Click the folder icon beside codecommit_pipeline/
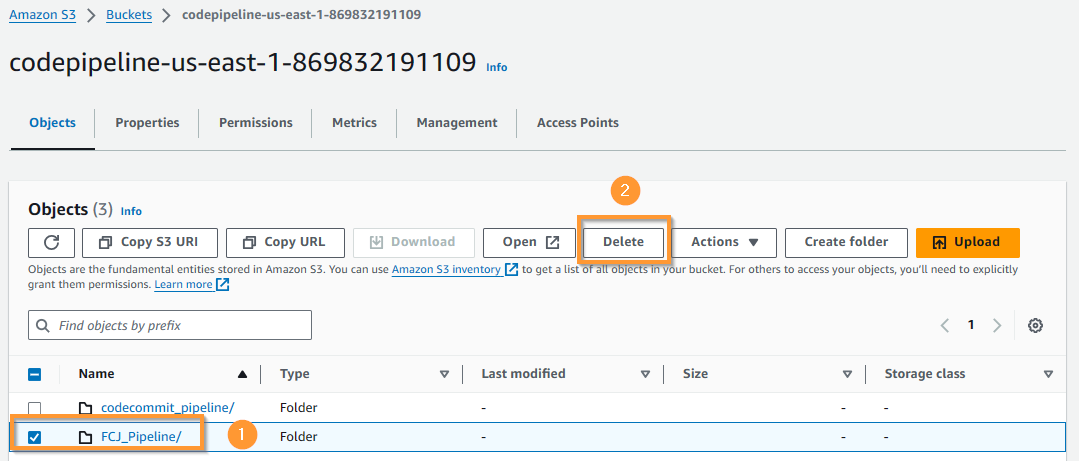This screenshot has width=1079, height=461. pyautogui.click(x=85, y=408)
